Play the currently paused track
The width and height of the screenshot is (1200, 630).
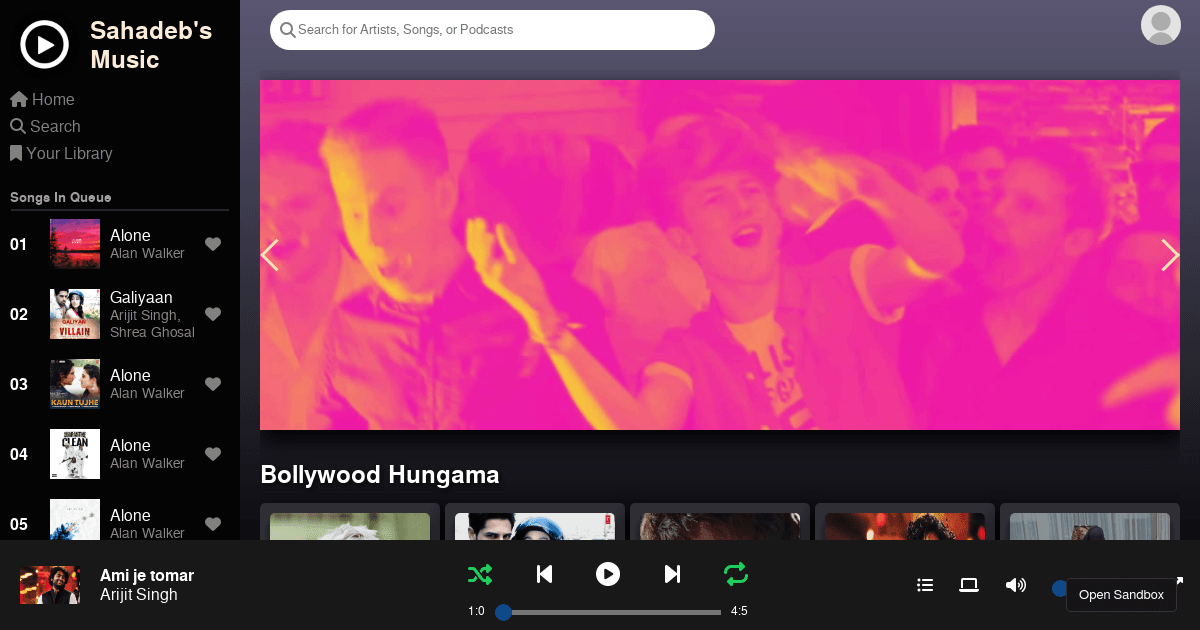[608, 574]
